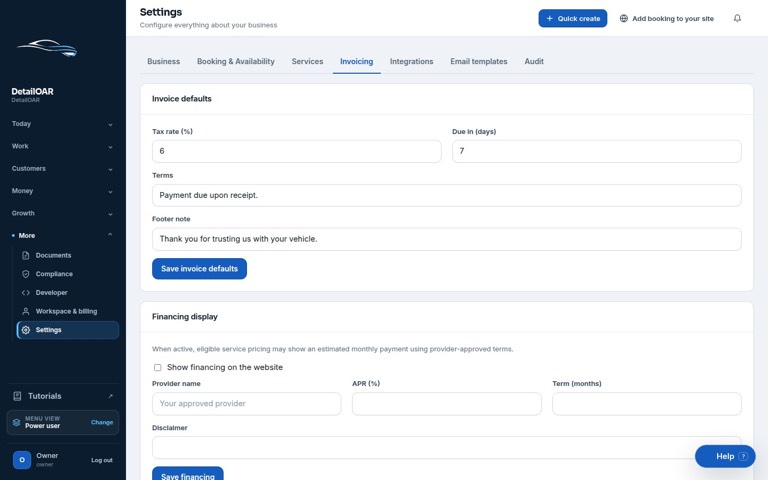Click the external-link arrow next to Tutorials
Image resolution: width=768 pixels, height=480 pixels.
pyautogui.click(x=110, y=396)
